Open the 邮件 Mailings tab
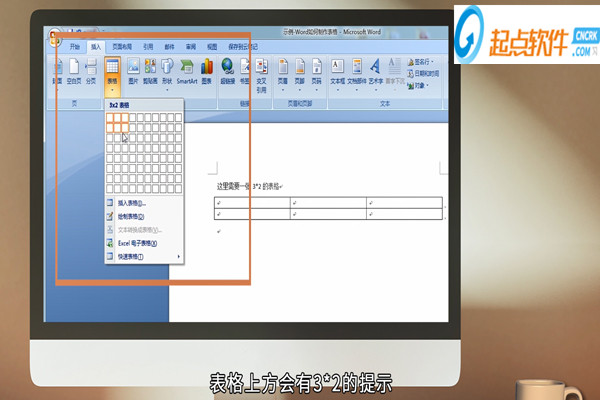Viewport: 600px width, 400px height. 169,47
